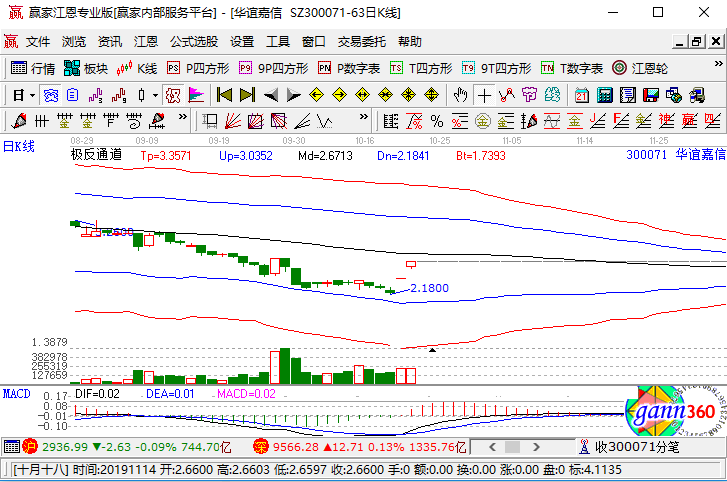Click the circled 金 golden ratio icon

point(483,121)
